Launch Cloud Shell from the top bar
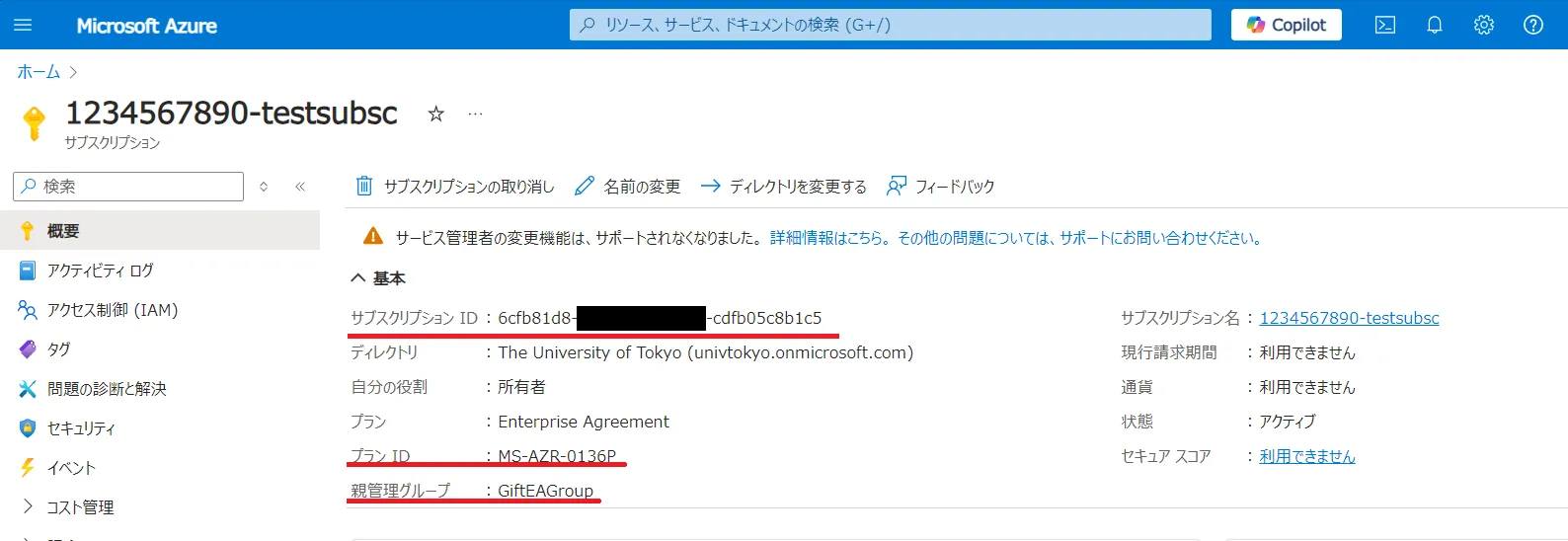This screenshot has height=541, width=1568. [1385, 25]
